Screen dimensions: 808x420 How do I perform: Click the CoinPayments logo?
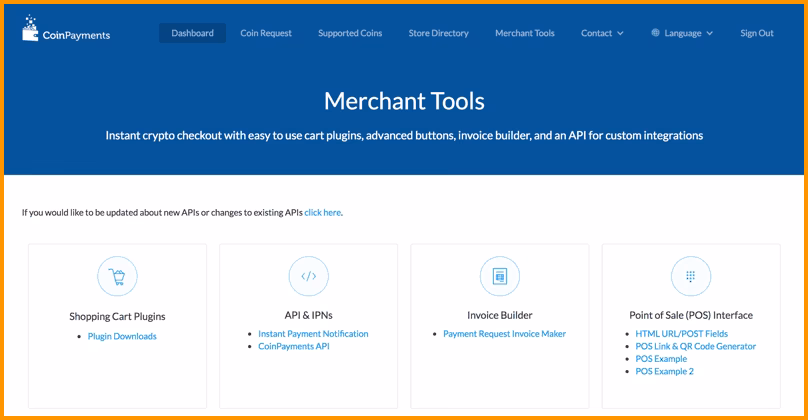coord(66,31)
